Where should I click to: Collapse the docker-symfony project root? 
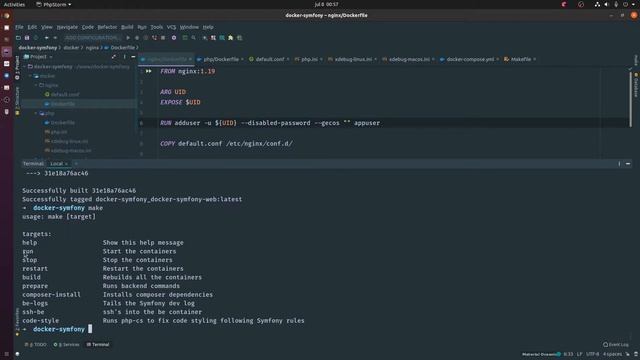pyautogui.click(x=24, y=67)
